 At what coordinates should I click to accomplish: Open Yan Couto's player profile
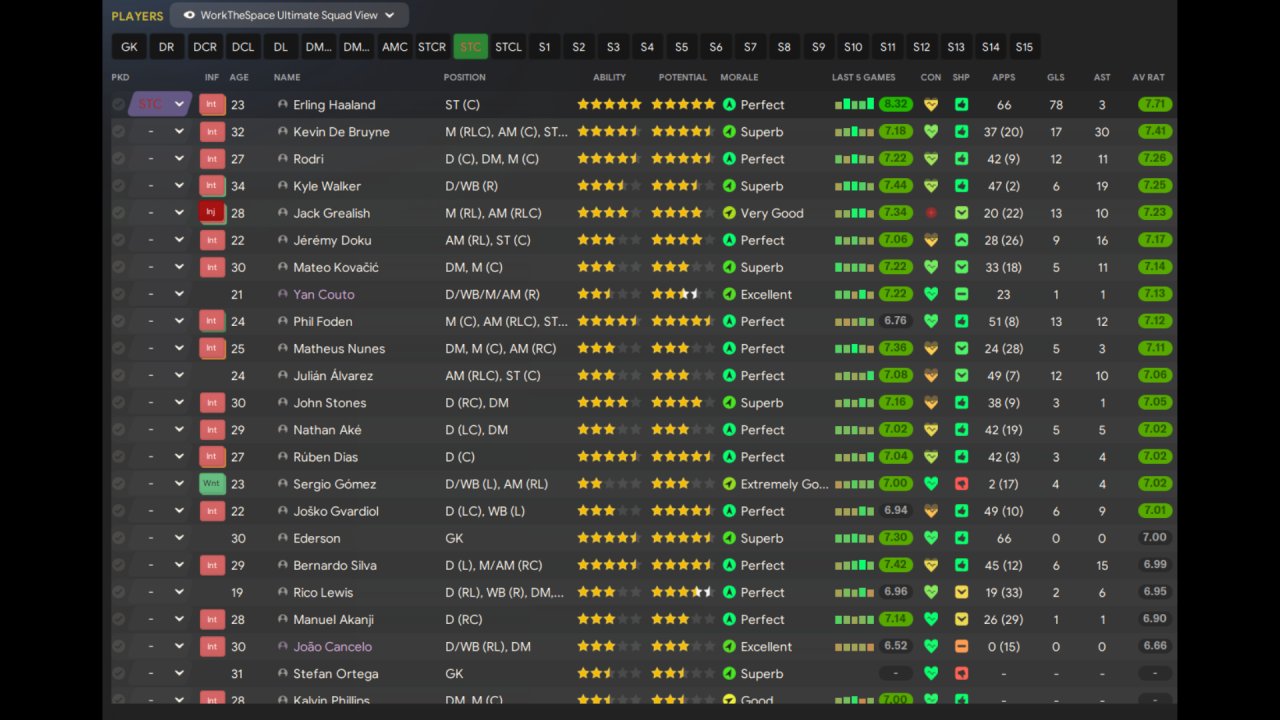coord(324,294)
